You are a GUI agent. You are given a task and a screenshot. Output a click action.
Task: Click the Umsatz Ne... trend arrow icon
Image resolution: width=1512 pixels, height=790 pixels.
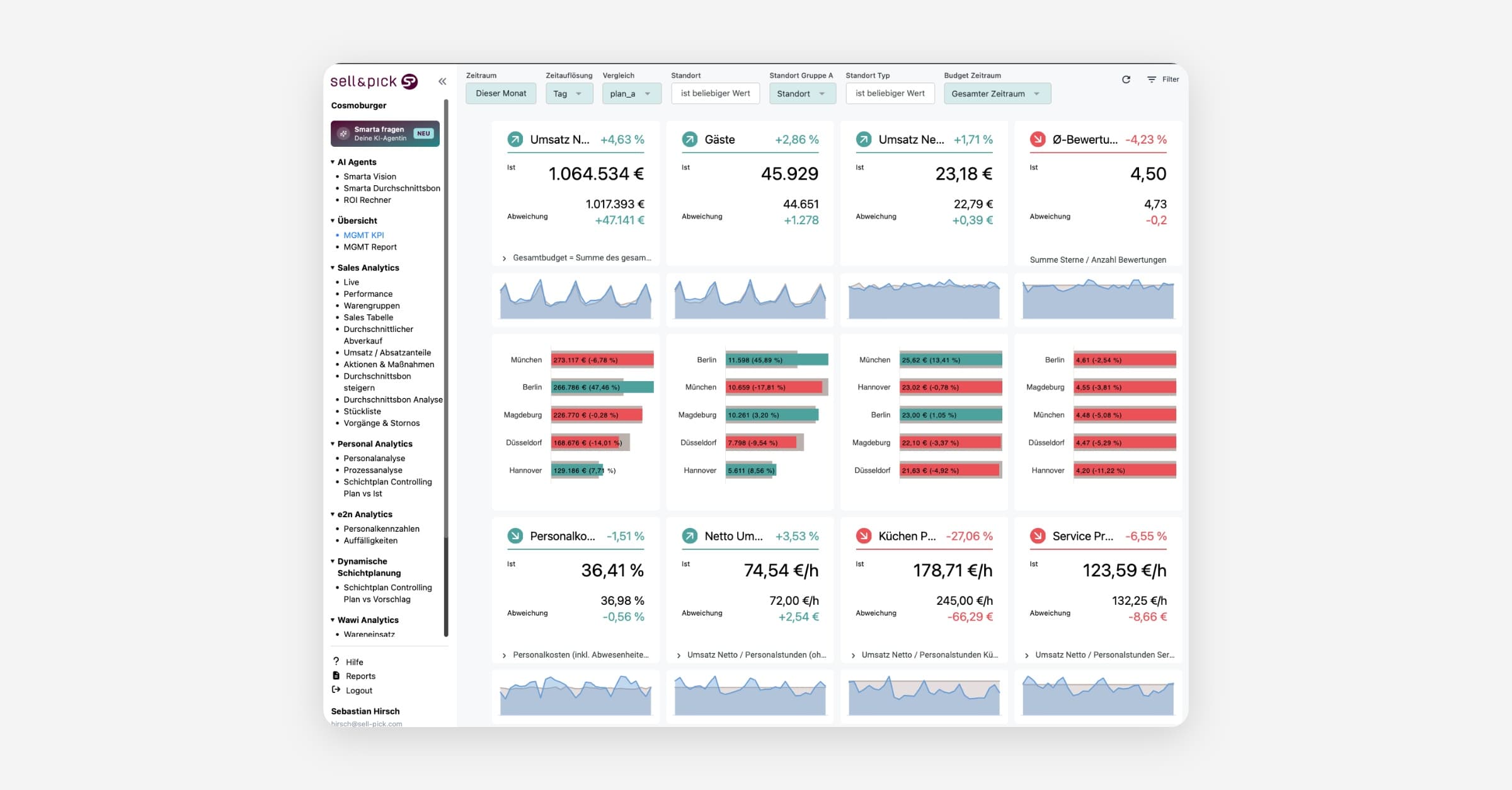point(864,139)
